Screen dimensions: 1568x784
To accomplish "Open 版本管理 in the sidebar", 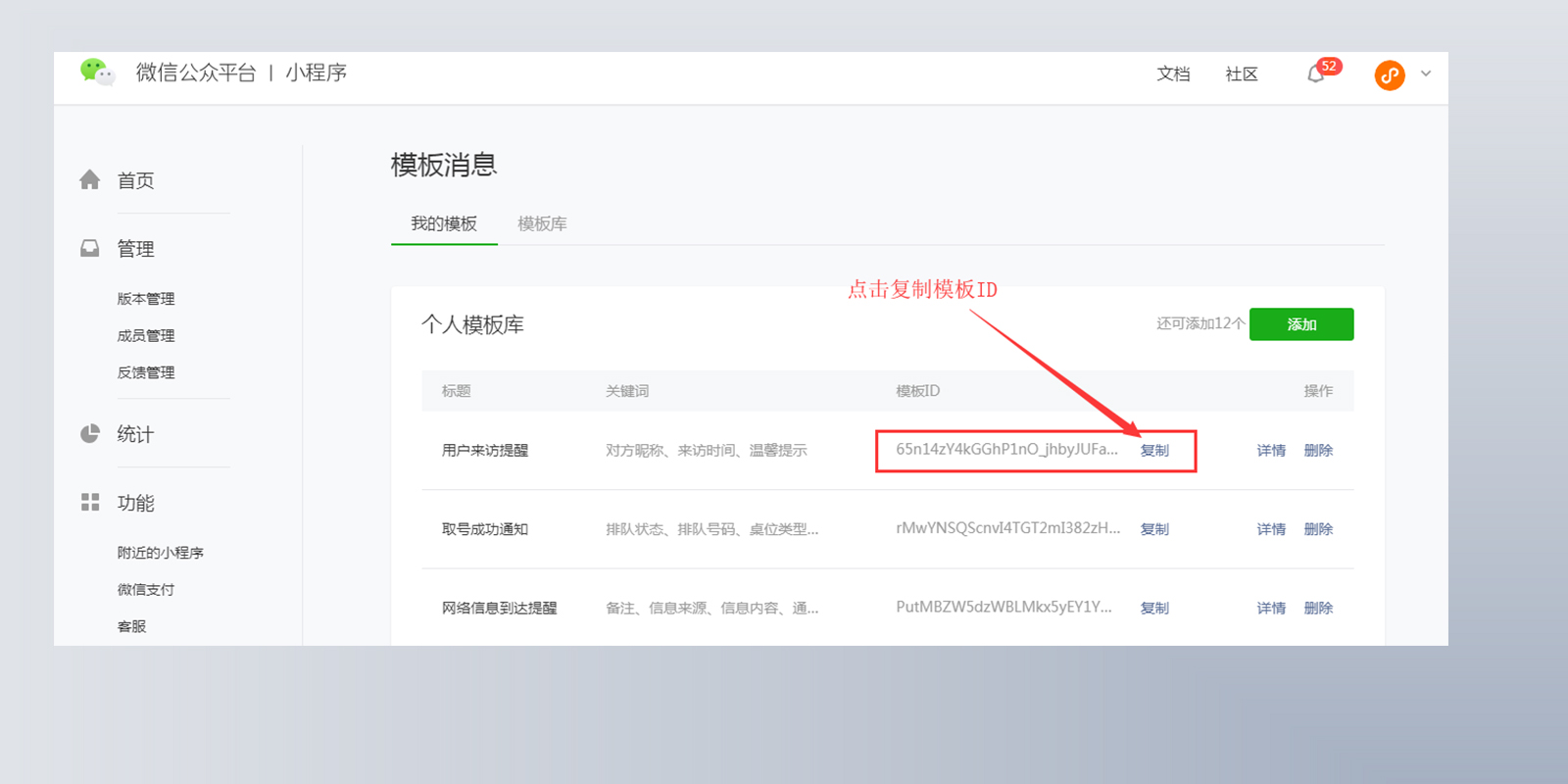I will point(146,299).
